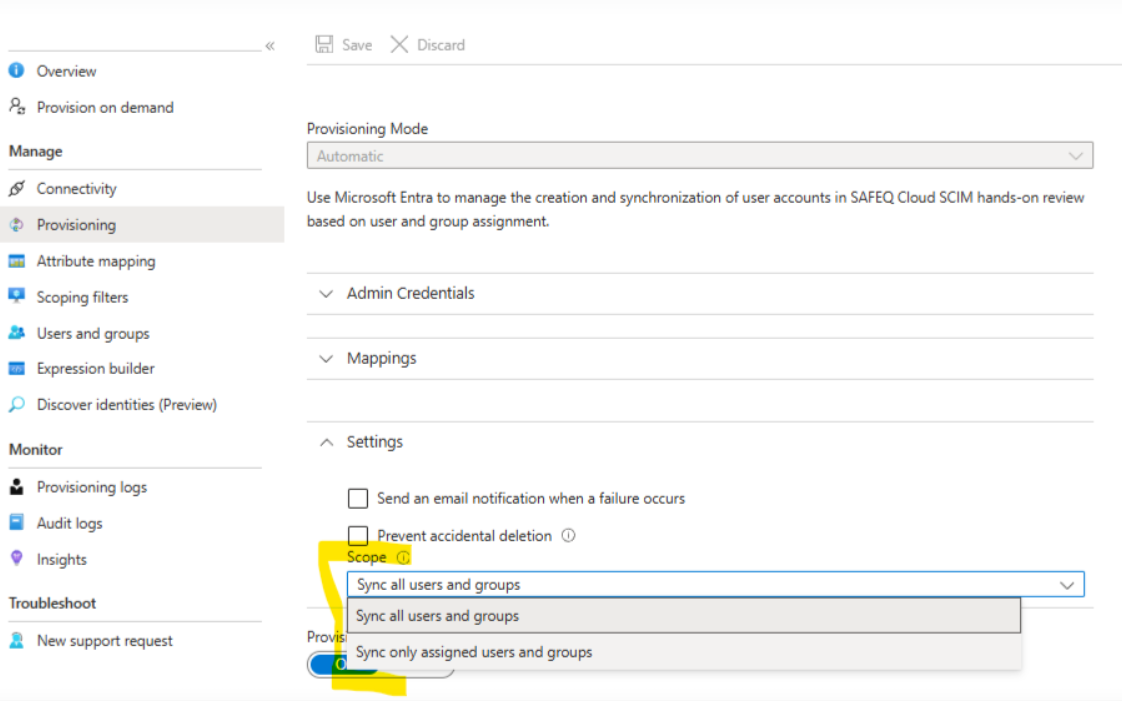This screenshot has height=701, width=1122.
Task: Close the Scope dropdown via its arrow
Action: (x=1066, y=584)
